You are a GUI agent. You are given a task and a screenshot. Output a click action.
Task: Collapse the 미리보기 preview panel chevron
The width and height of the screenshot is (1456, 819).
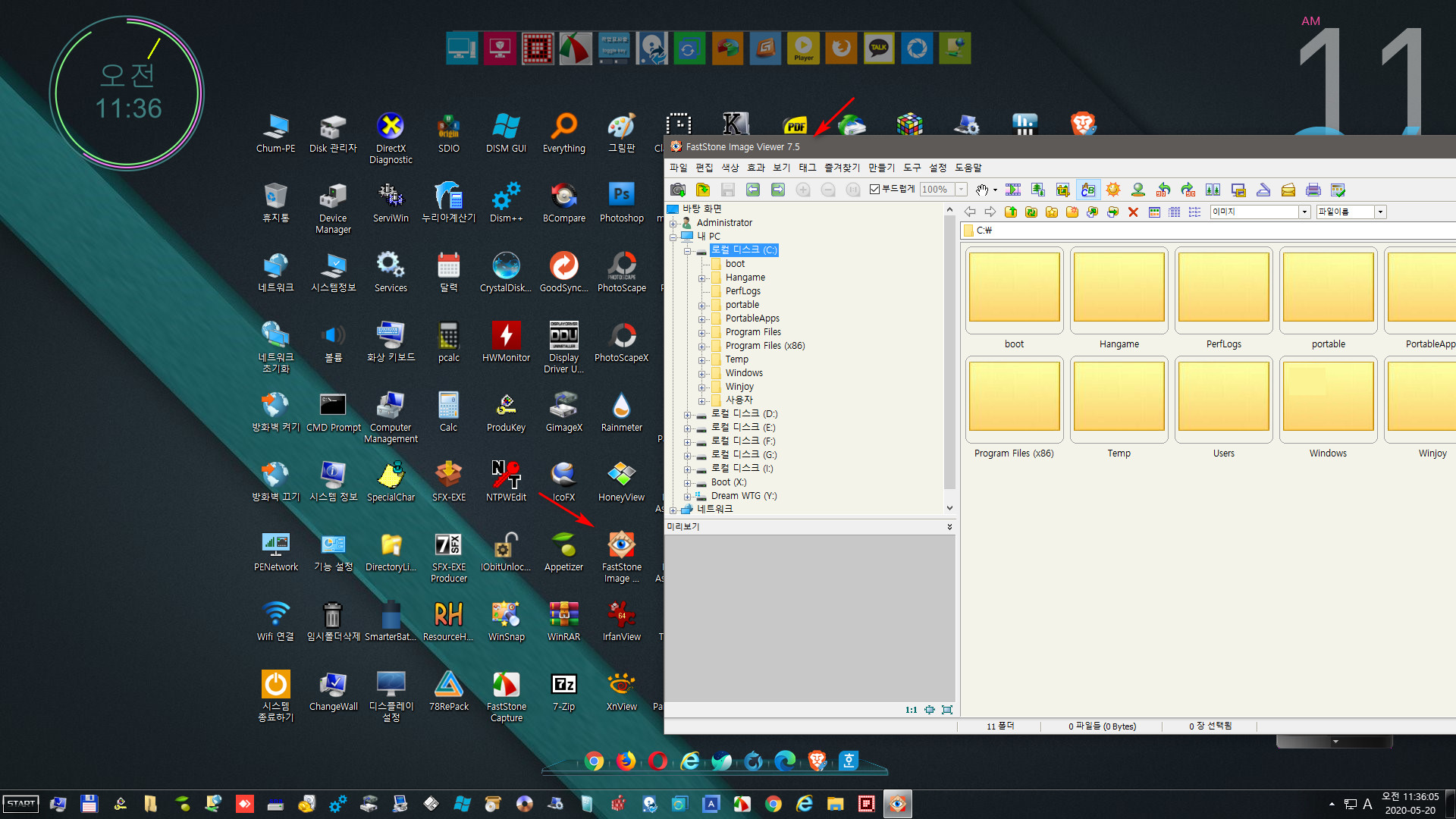[x=949, y=526]
